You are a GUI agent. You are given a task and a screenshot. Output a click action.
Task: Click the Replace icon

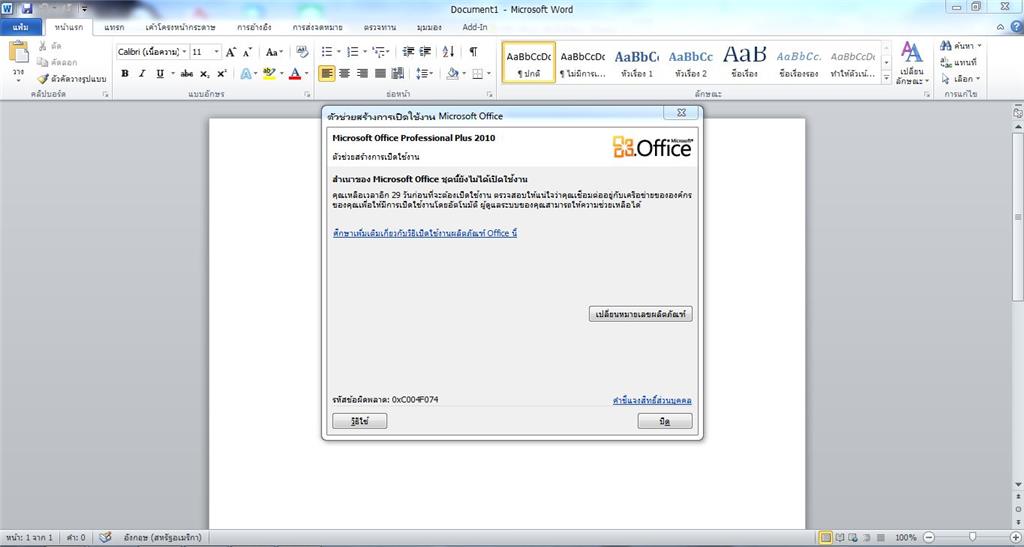point(946,62)
